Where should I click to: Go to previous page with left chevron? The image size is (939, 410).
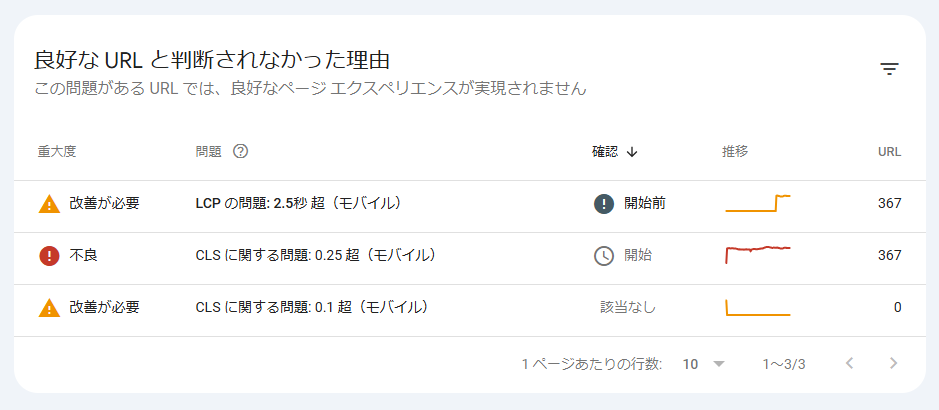tap(849, 363)
